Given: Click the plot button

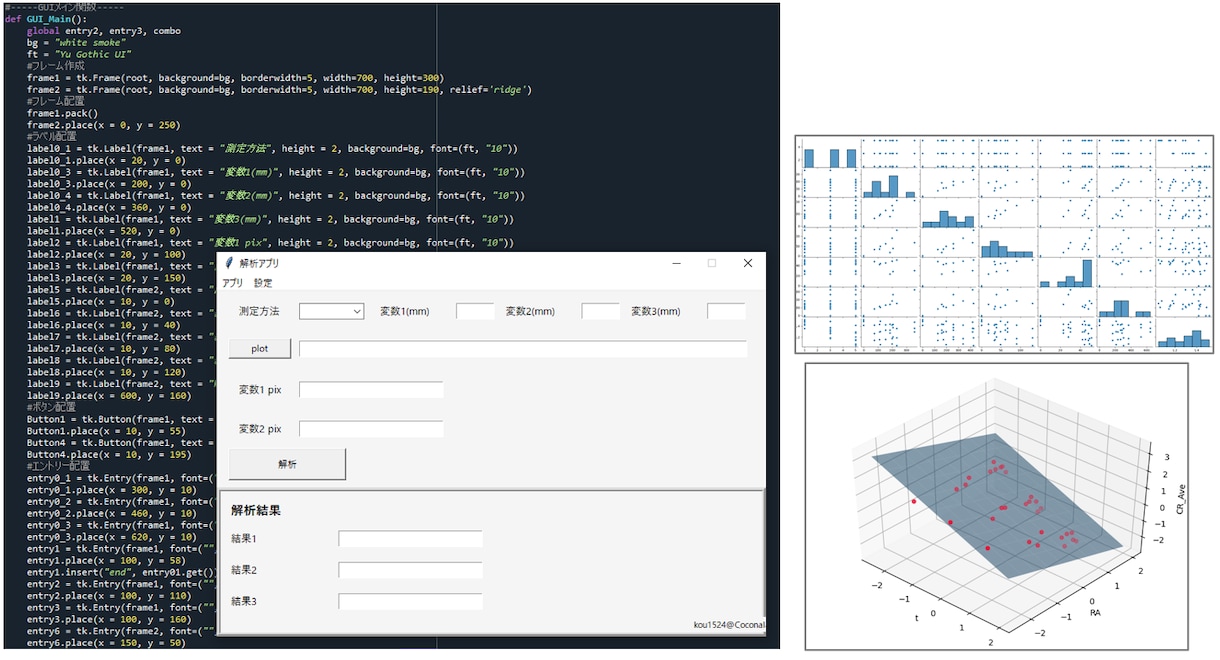Looking at the screenshot, I should click(x=260, y=349).
